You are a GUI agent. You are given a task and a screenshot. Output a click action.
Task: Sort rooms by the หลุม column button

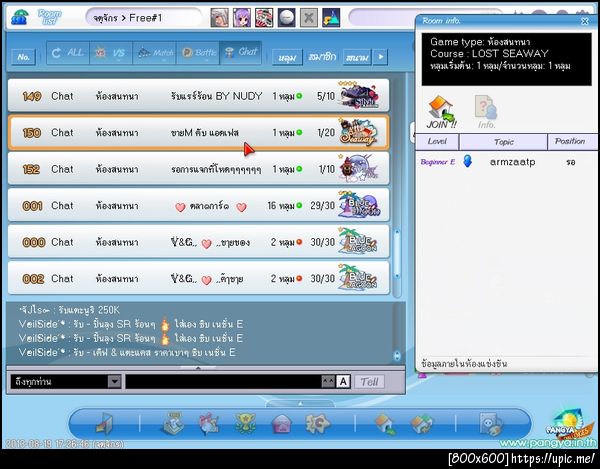[x=287, y=57]
